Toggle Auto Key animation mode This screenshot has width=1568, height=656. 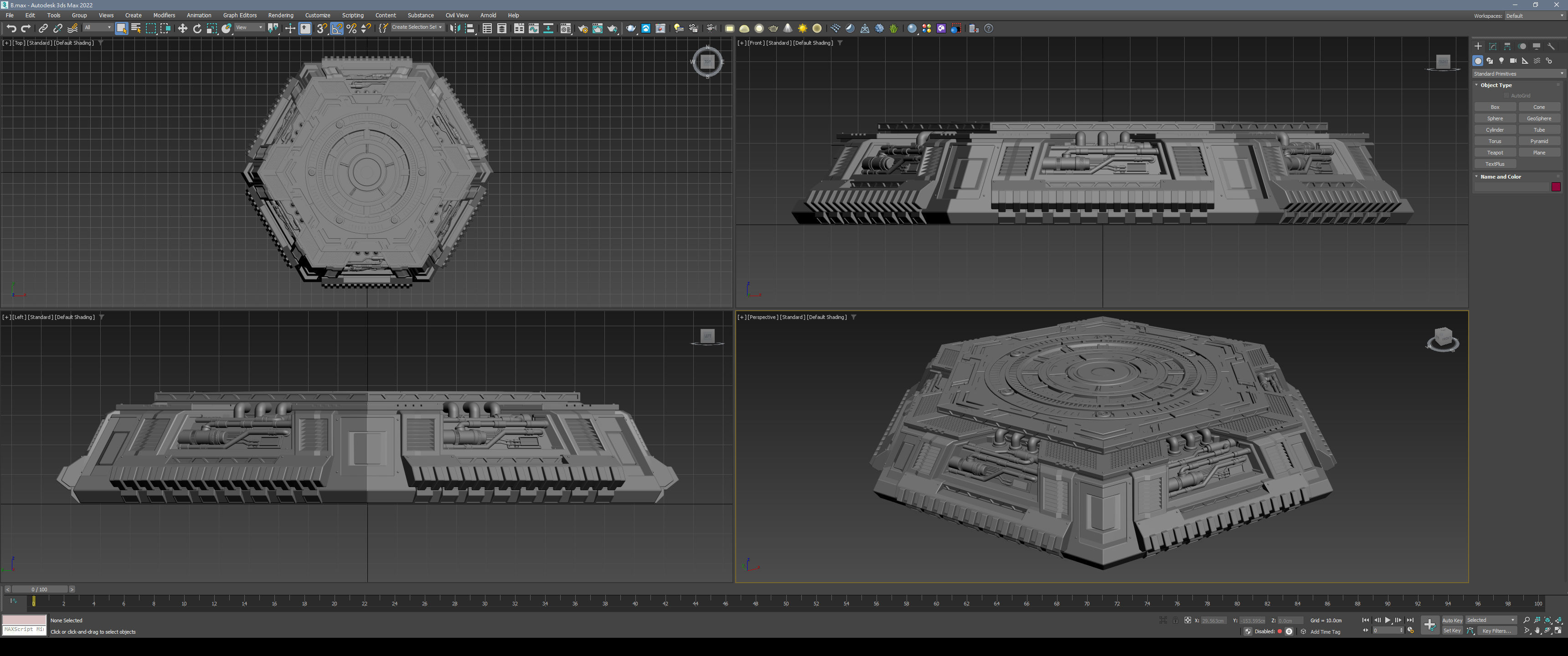click(x=1452, y=620)
